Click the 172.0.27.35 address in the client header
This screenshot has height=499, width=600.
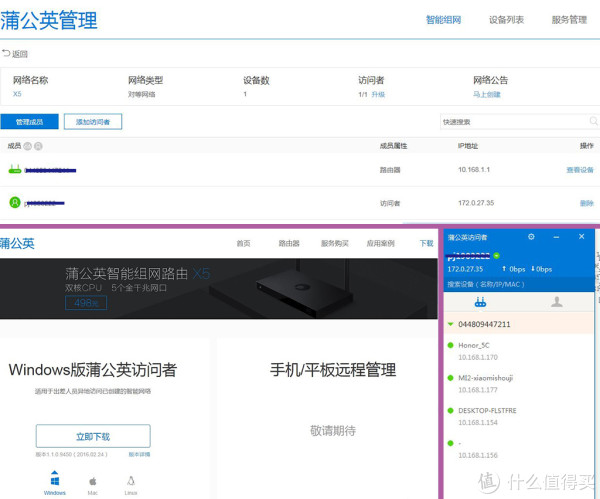coord(465,269)
